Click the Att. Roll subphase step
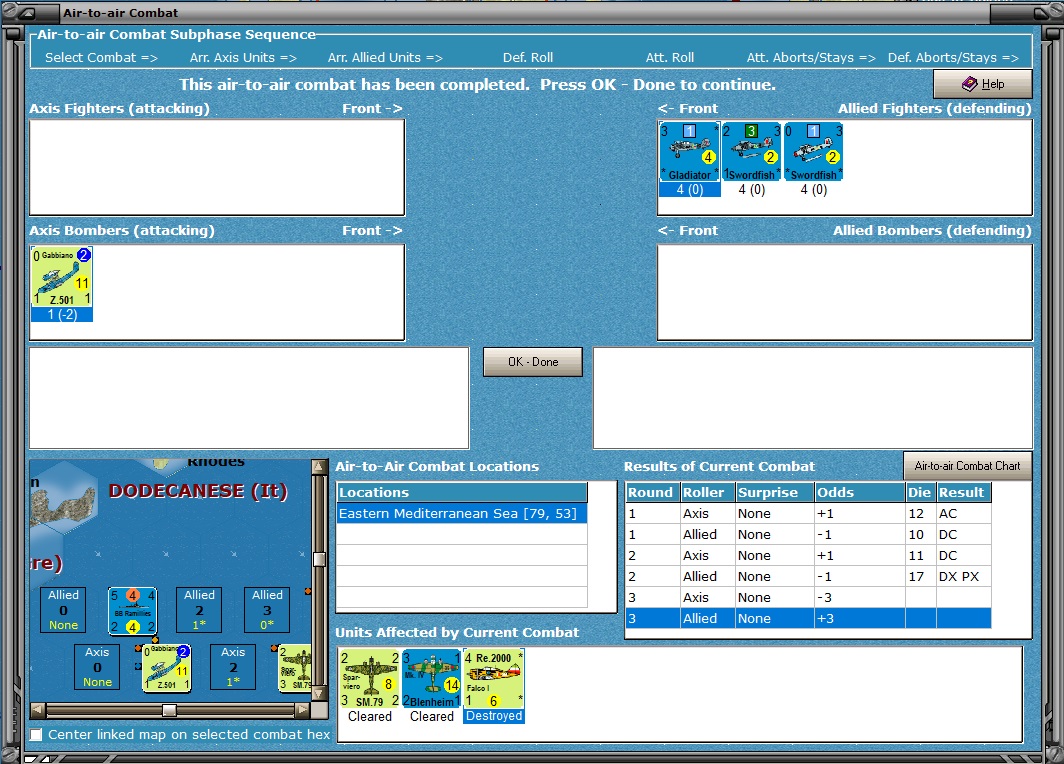This screenshot has width=1064, height=764. point(670,58)
